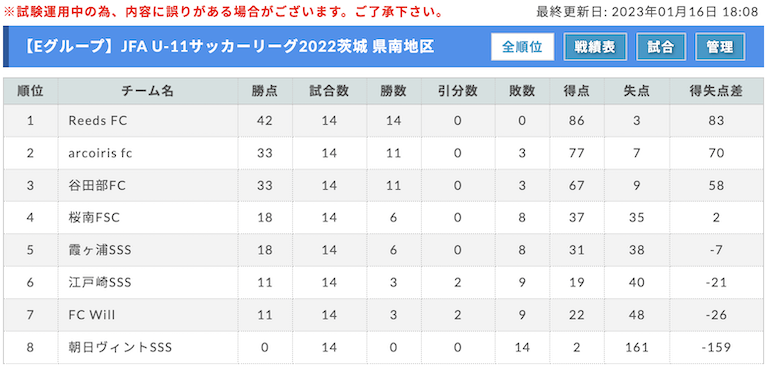Click the 試合数 column header
770x372 pixels.
(x=330, y=91)
